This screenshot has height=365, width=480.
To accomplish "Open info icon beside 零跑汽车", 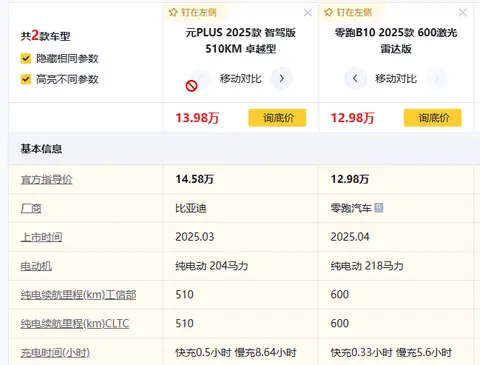I will click(x=379, y=208).
